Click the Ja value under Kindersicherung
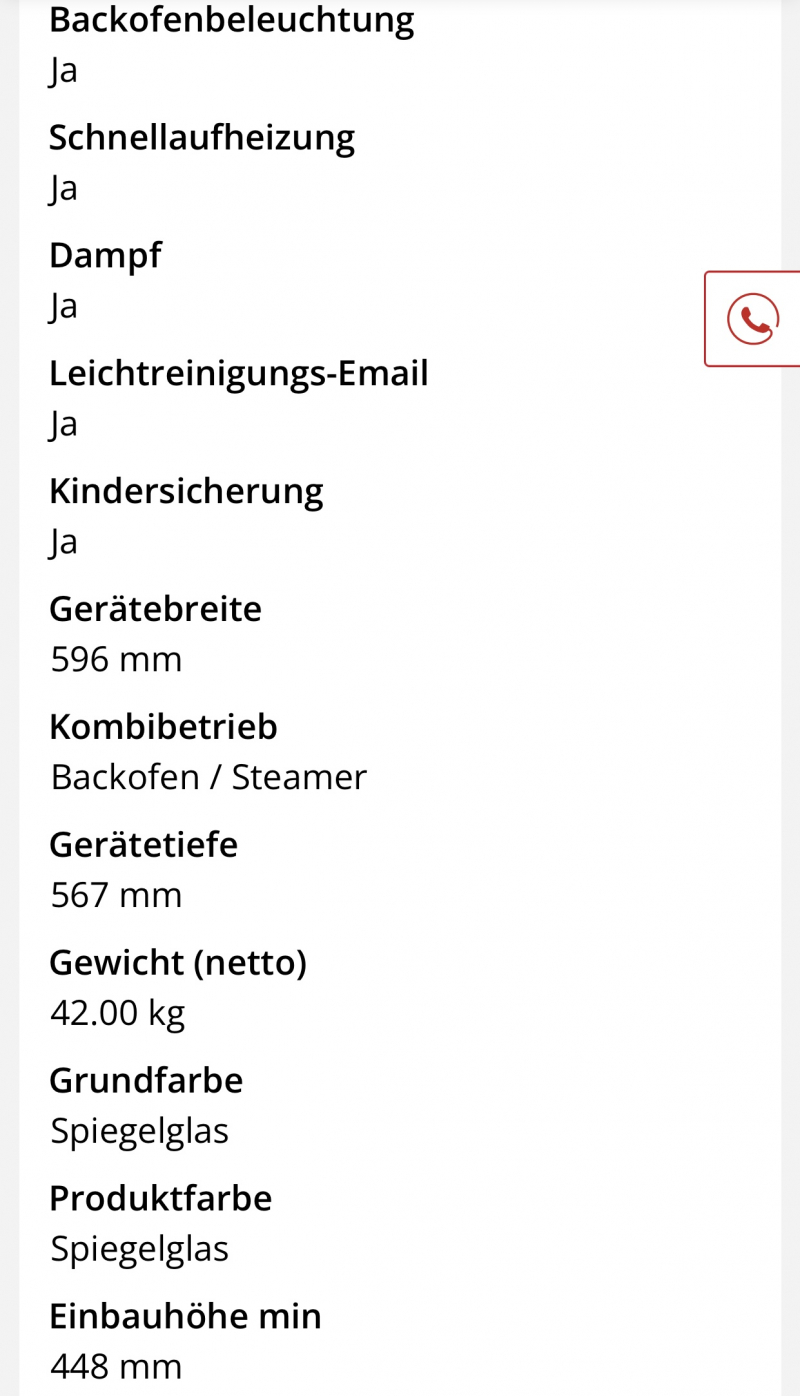This screenshot has height=1396, width=800. click(63, 542)
